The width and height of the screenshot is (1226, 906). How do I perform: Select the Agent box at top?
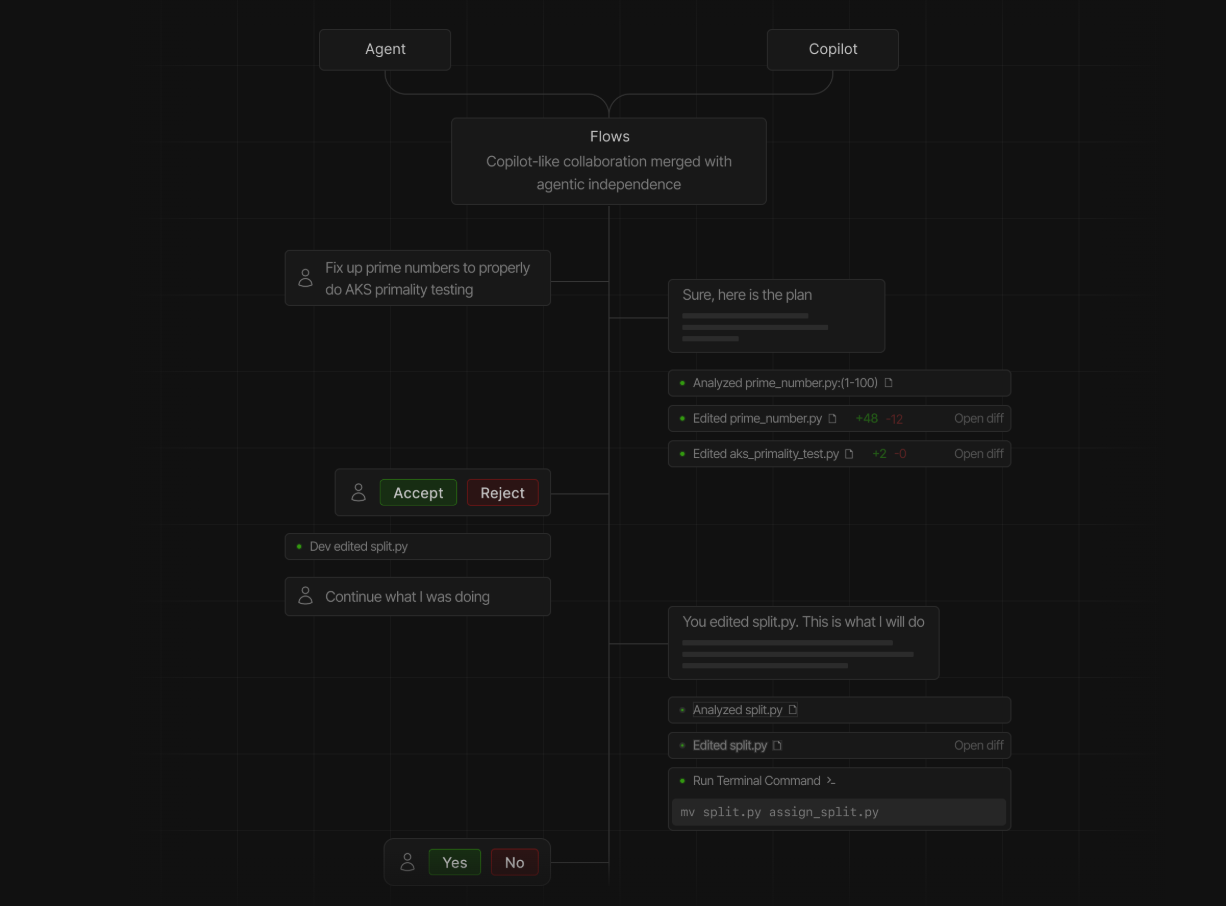(x=385, y=49)
